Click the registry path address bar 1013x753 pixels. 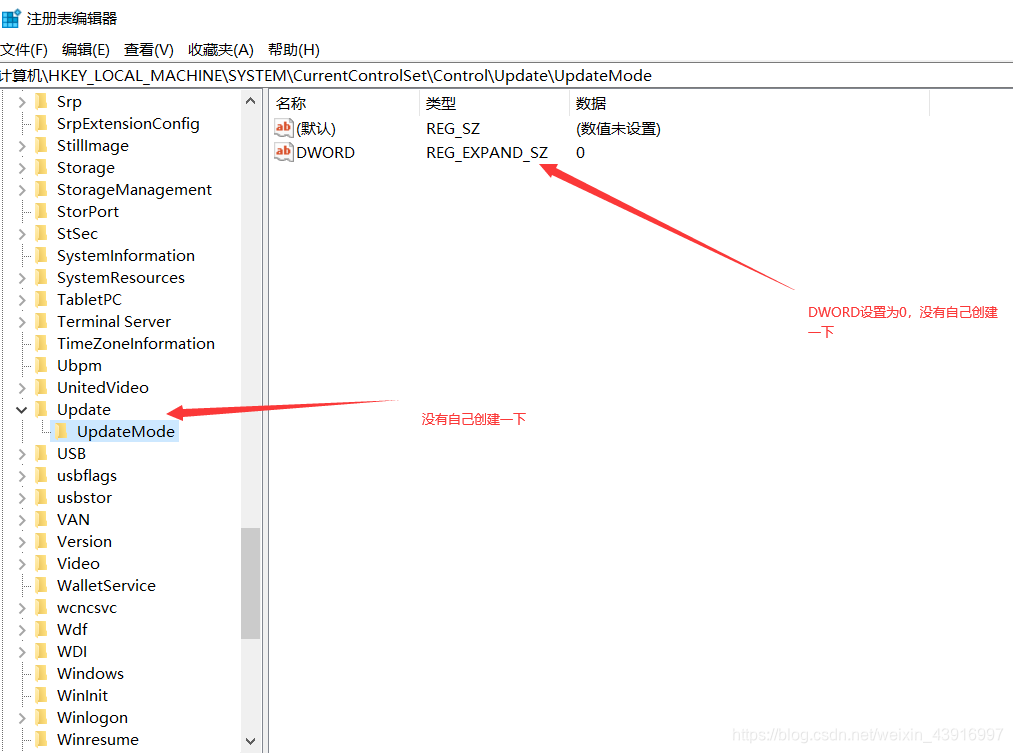pos(500,76)
